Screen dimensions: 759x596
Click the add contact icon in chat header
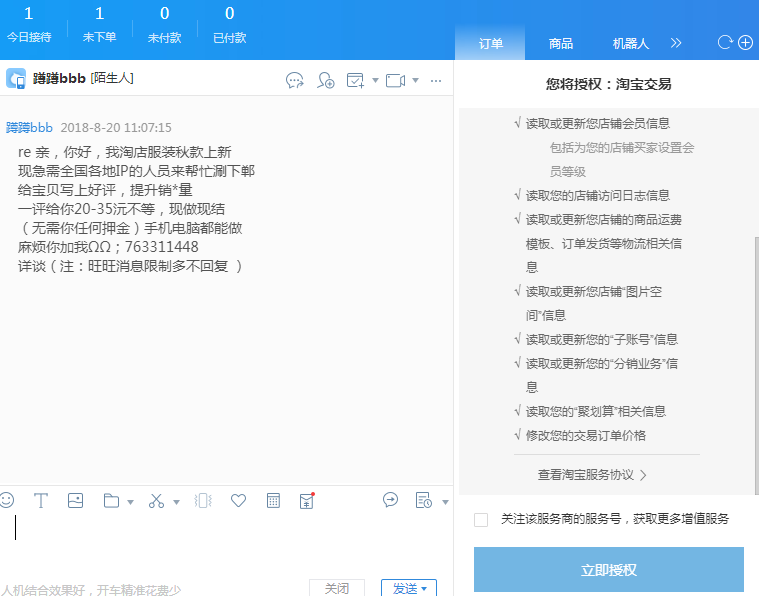click(326, 80)
